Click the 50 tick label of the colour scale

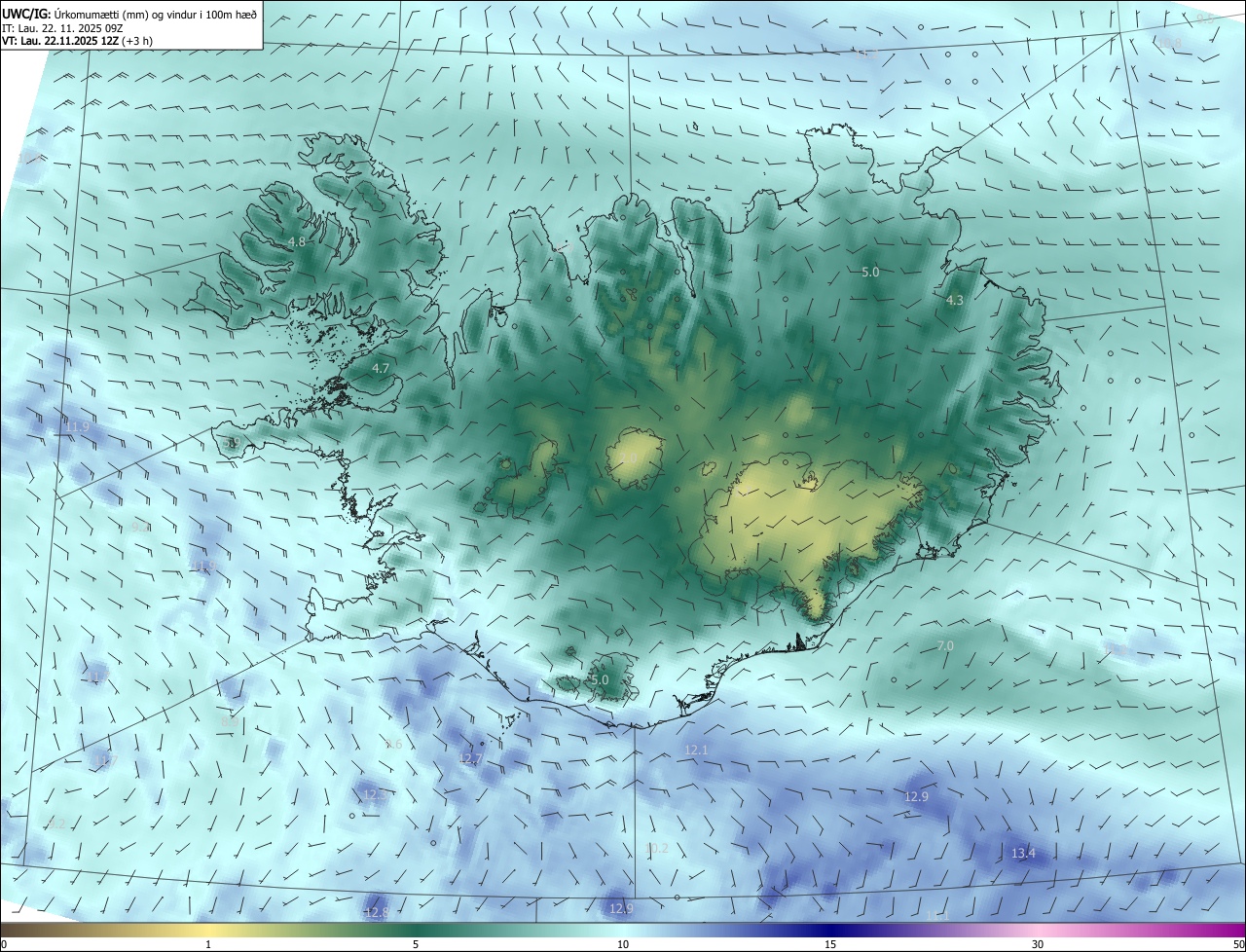[1238, 945]
